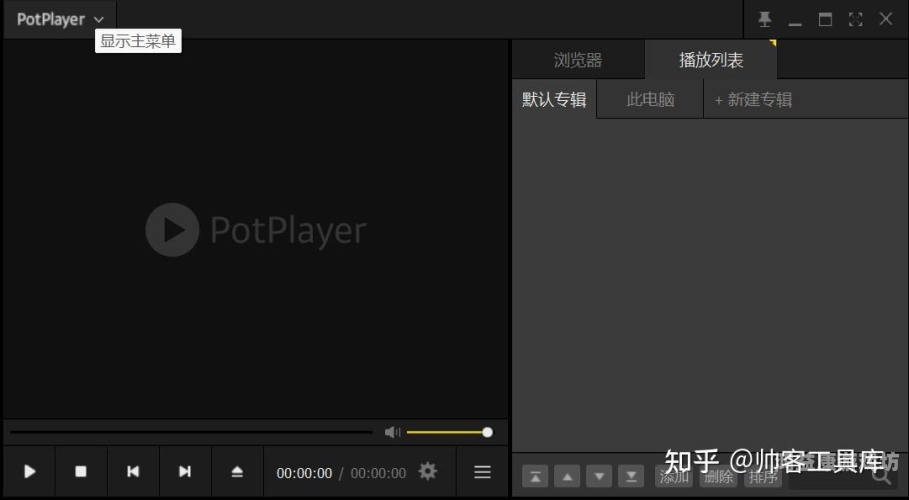This screenshot has width=909, height=500.
Task: Create a new album with 新建专辑
Action: [x=753, y=99]
